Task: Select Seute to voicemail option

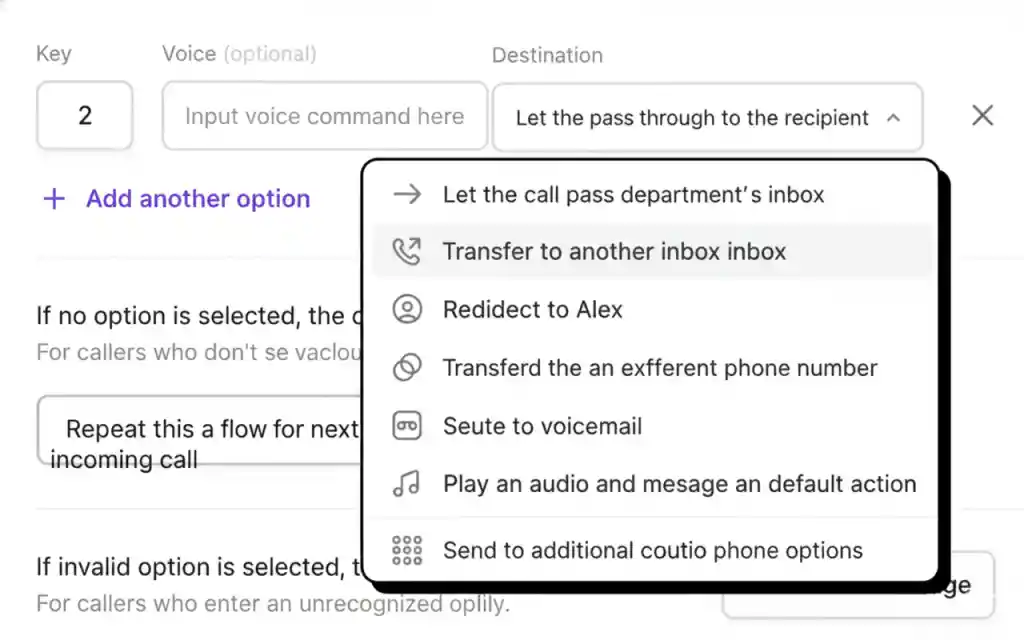Action: pyautogui.click(x=652, y=426)
